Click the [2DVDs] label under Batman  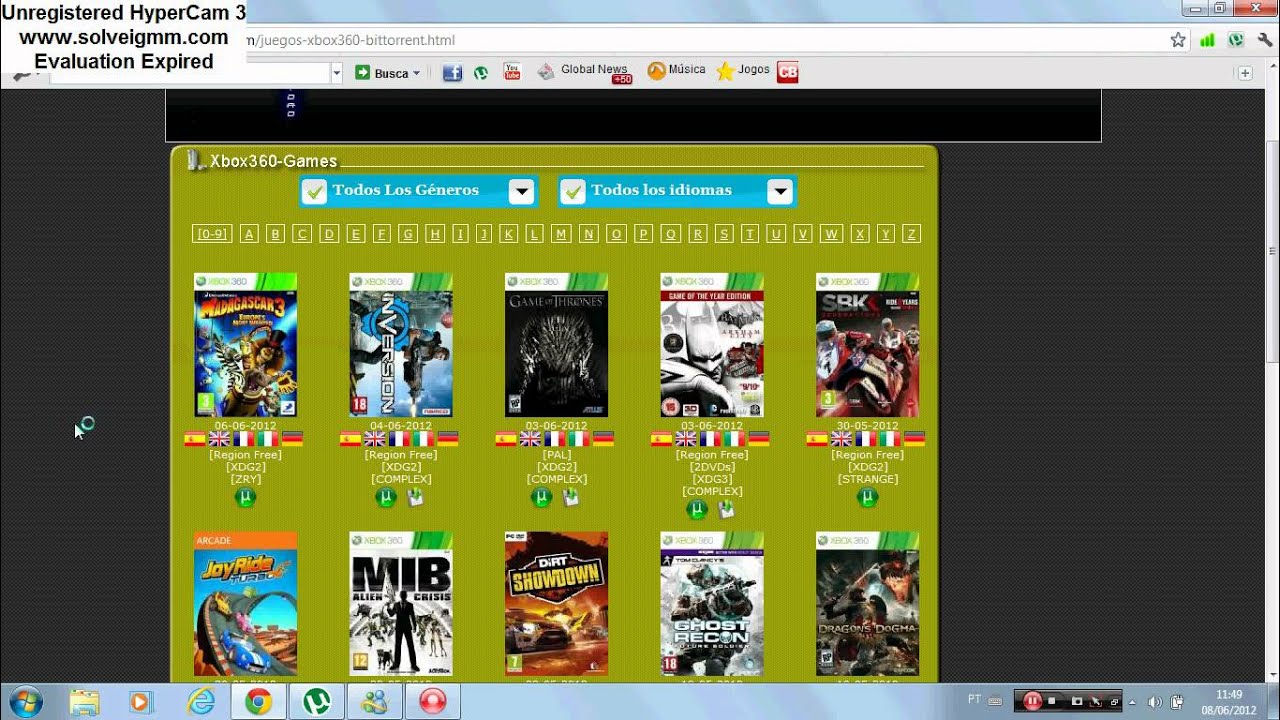[x=712, y=467]
